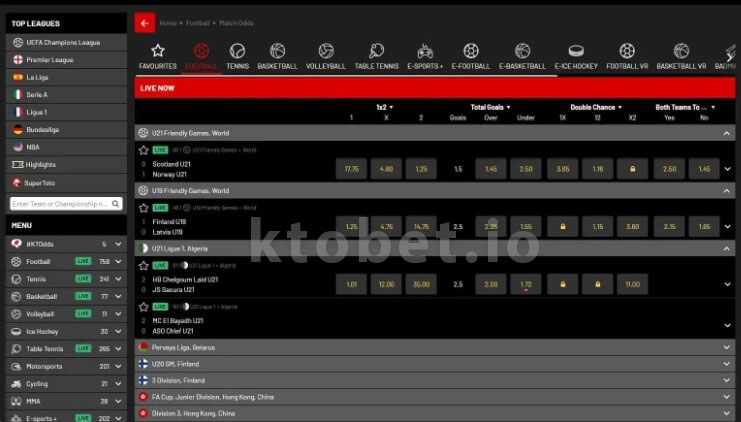741x422 pixels.
Task: Expand the Football menu chevron in the sidebar
Action: click(x=118, y=261)
